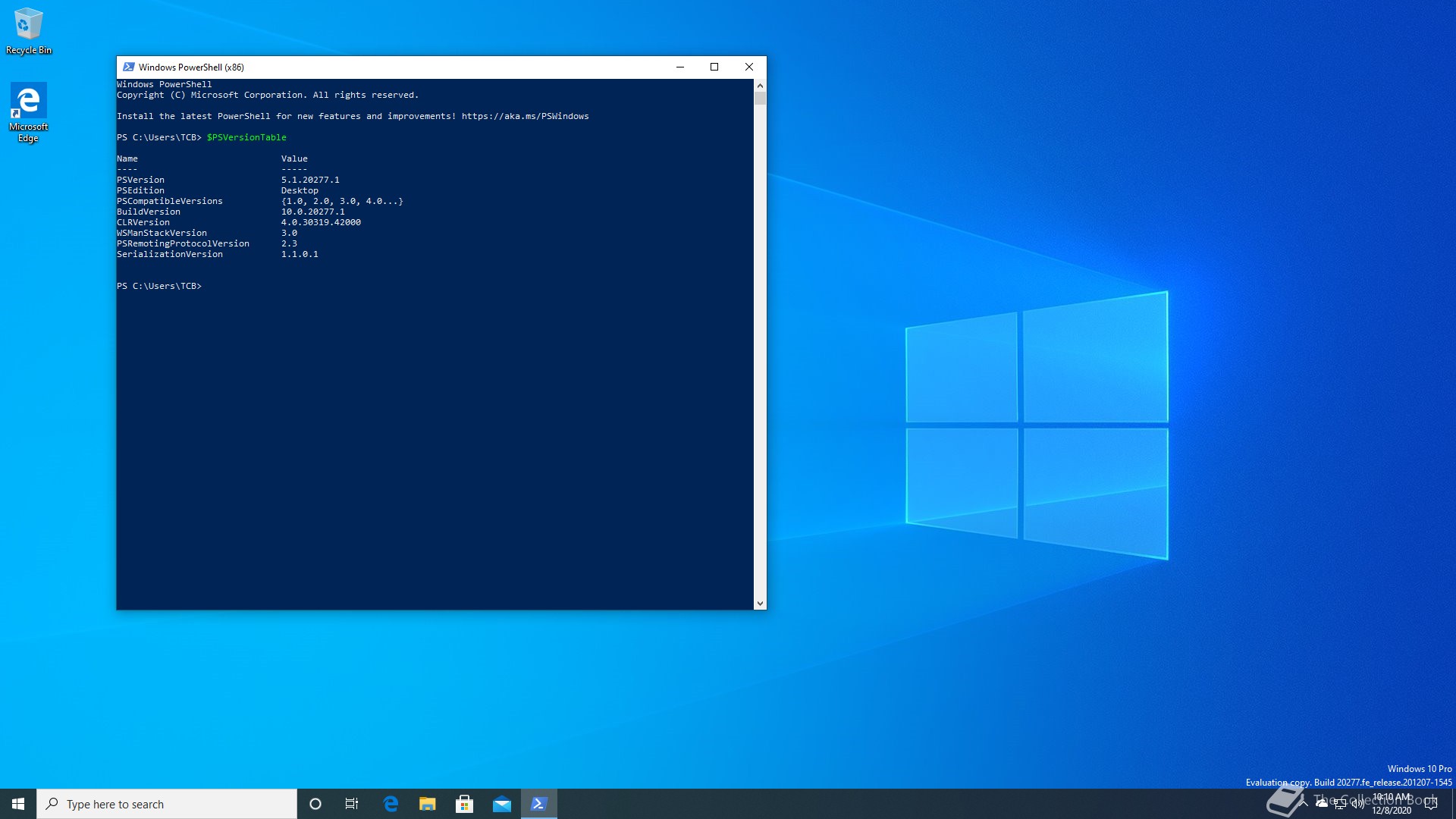Open the Action Center notifications icon
The width and height of the screenshot is (1456, 819).
point(1431,804)
